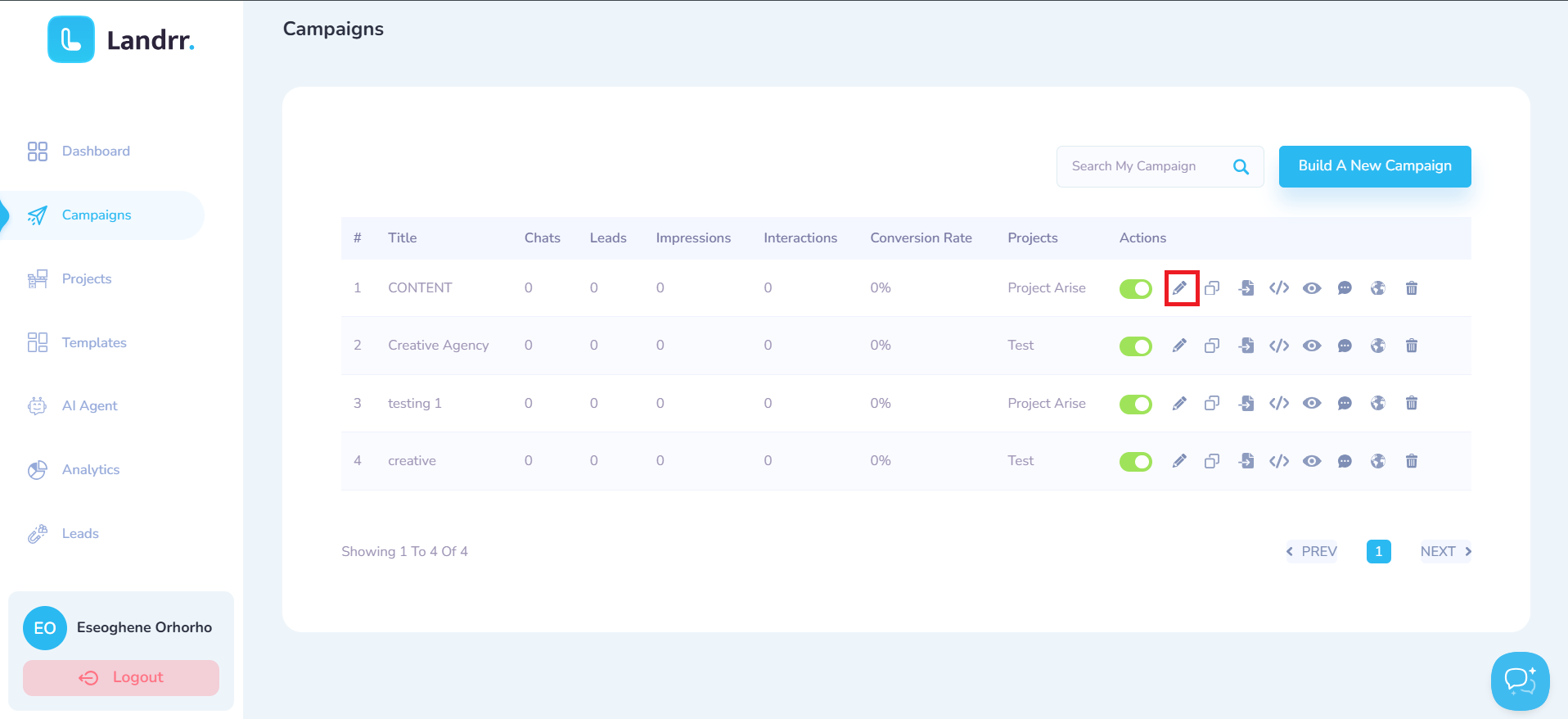The height and width of the screenshot is (719, 1568).
Task: Toggle the testing 1 active switch
Action: tap(1135, 404)
